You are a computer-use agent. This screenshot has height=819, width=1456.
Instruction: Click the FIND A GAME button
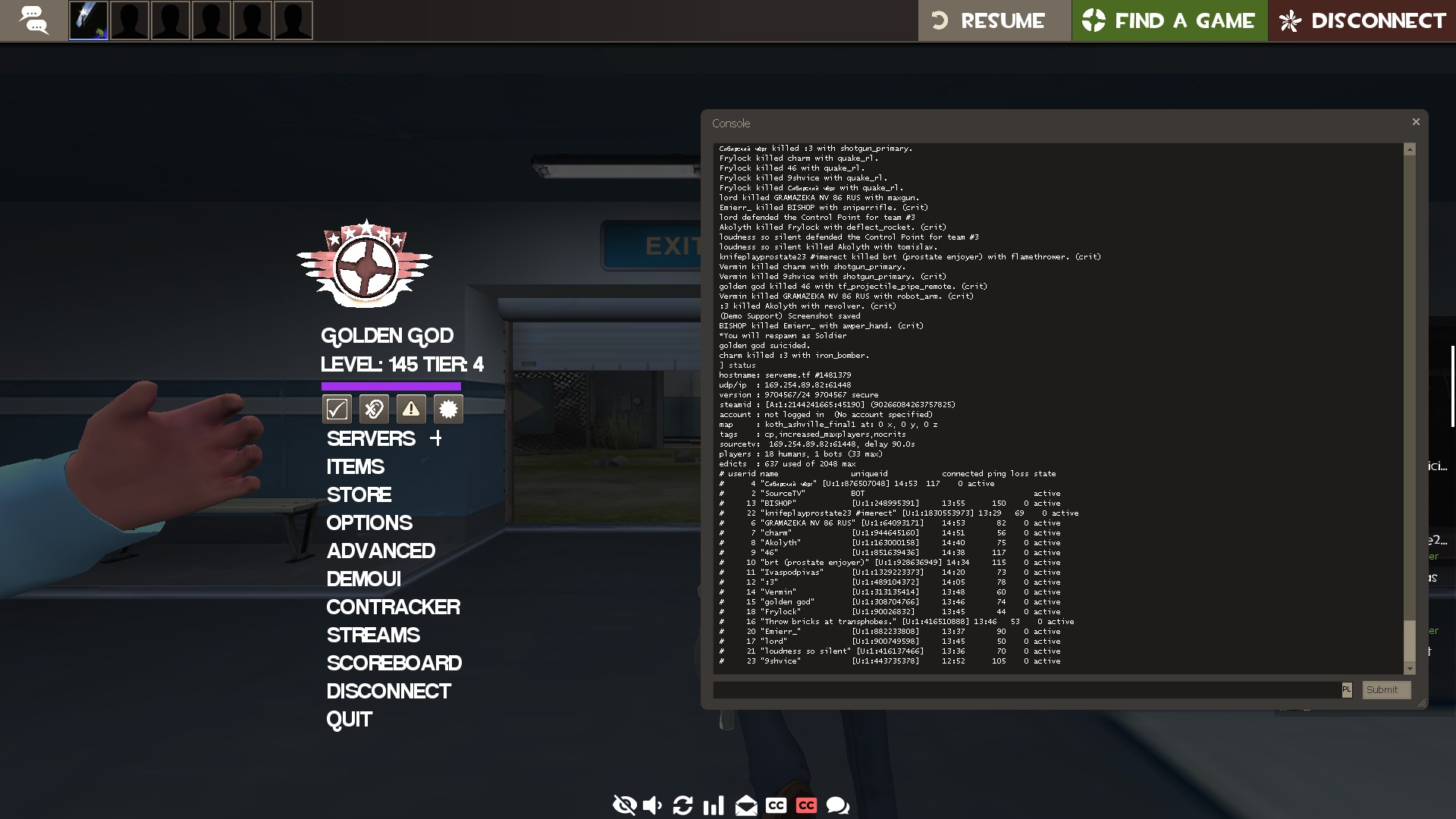coord(1169,20)
